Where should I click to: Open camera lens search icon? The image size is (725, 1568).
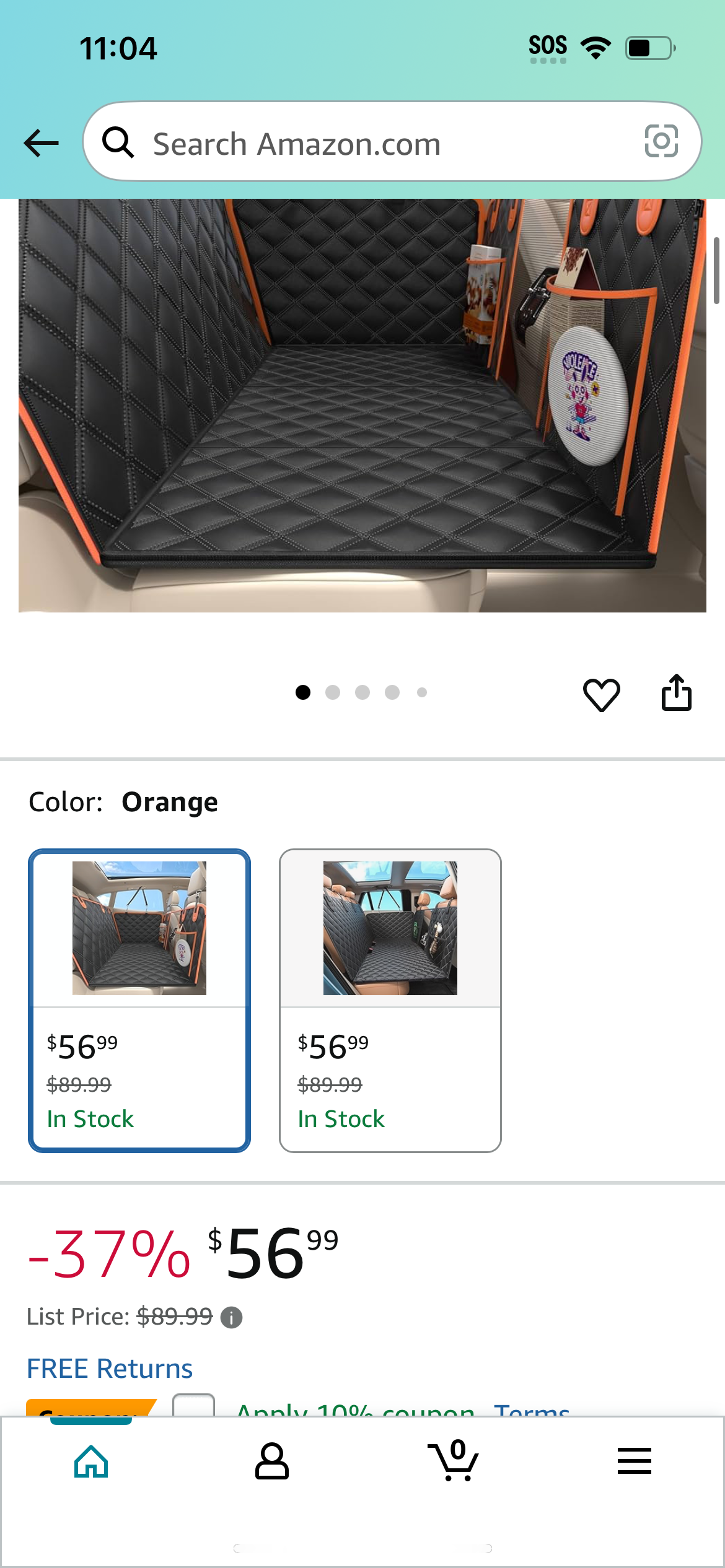point(661,141)
